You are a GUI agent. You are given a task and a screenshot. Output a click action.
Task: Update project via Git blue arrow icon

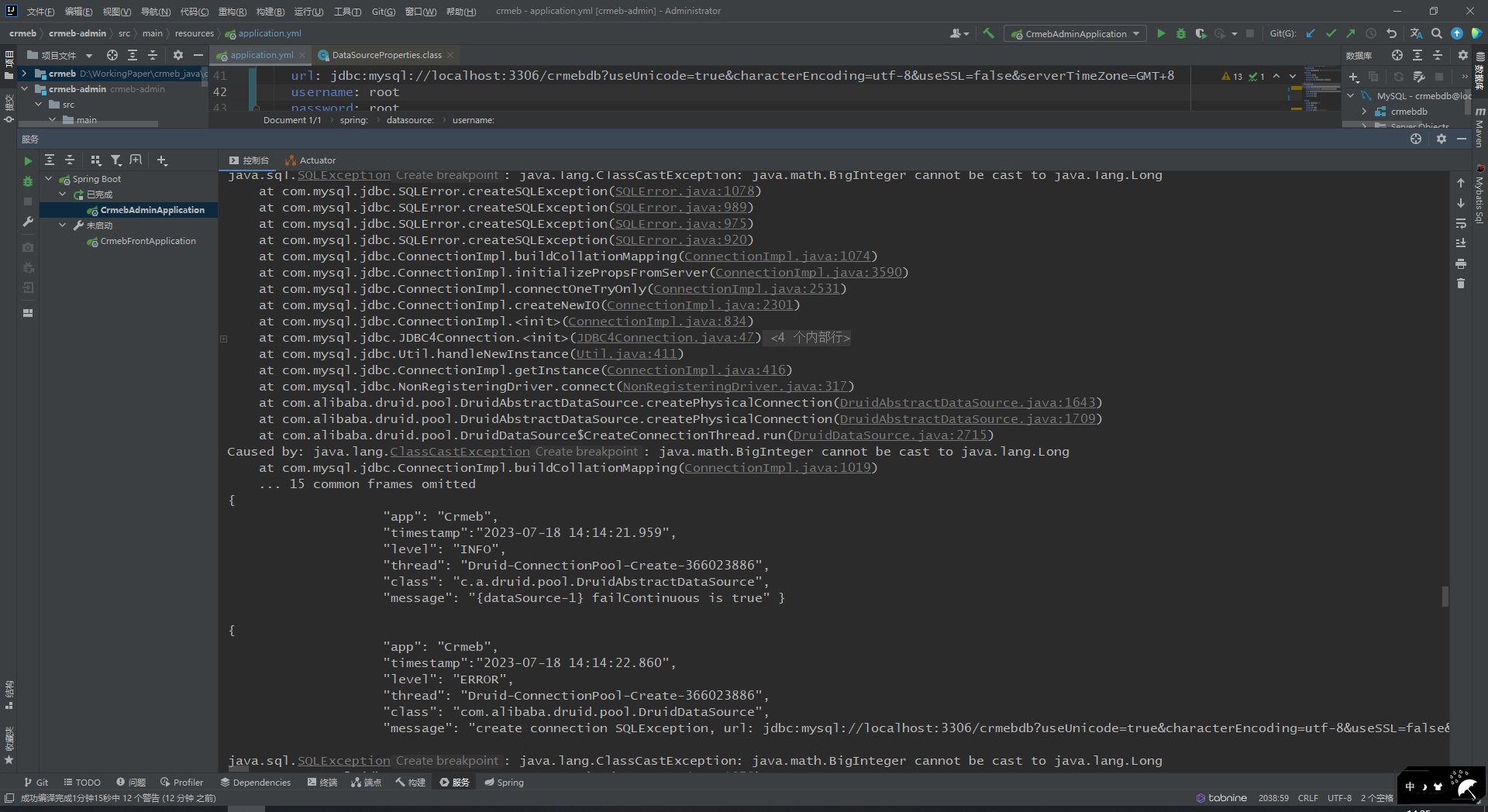point(1311,33)
